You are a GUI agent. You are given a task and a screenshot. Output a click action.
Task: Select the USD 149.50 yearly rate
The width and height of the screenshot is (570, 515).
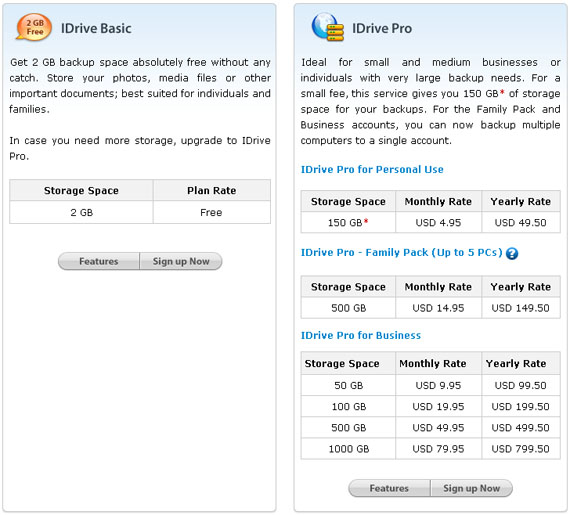click(x=521, y=308)
